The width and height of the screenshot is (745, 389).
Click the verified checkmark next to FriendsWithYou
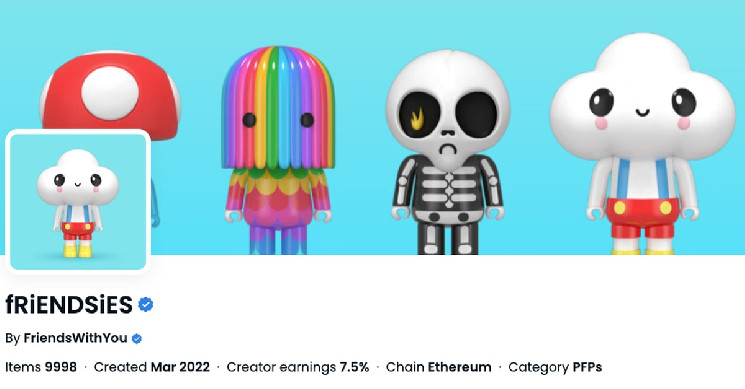pyautogui.click(x=137, y=339)
